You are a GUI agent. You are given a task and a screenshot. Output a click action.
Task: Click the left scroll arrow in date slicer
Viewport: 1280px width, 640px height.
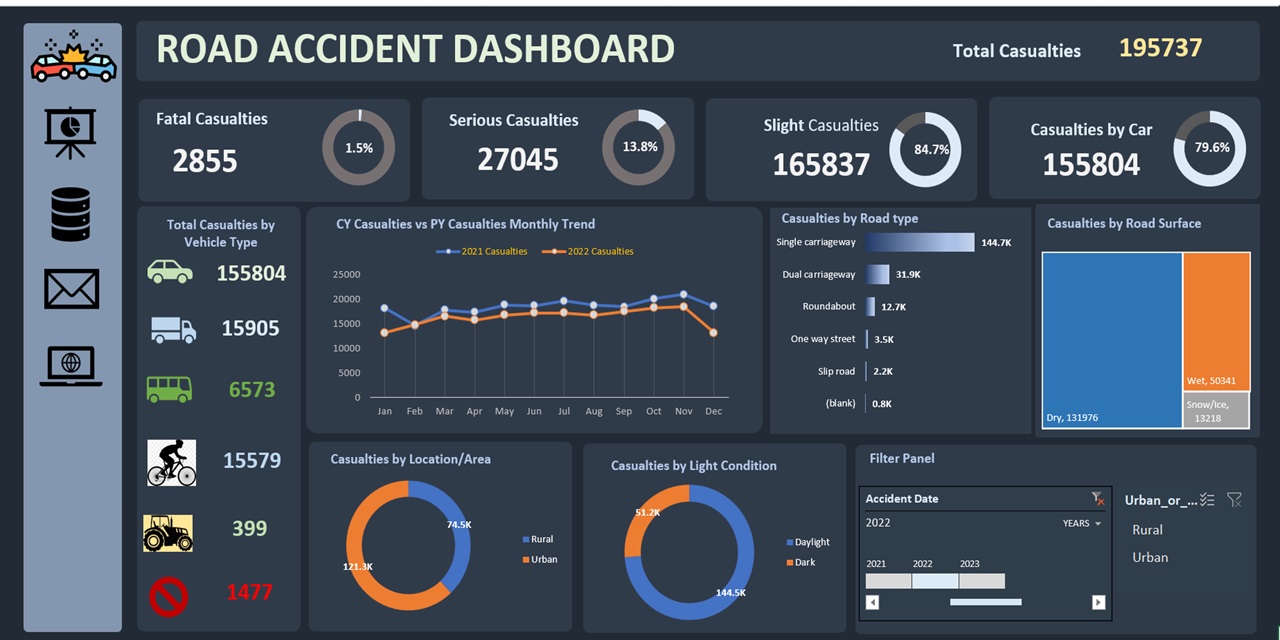pyautogui.click(x=870, y=602)
